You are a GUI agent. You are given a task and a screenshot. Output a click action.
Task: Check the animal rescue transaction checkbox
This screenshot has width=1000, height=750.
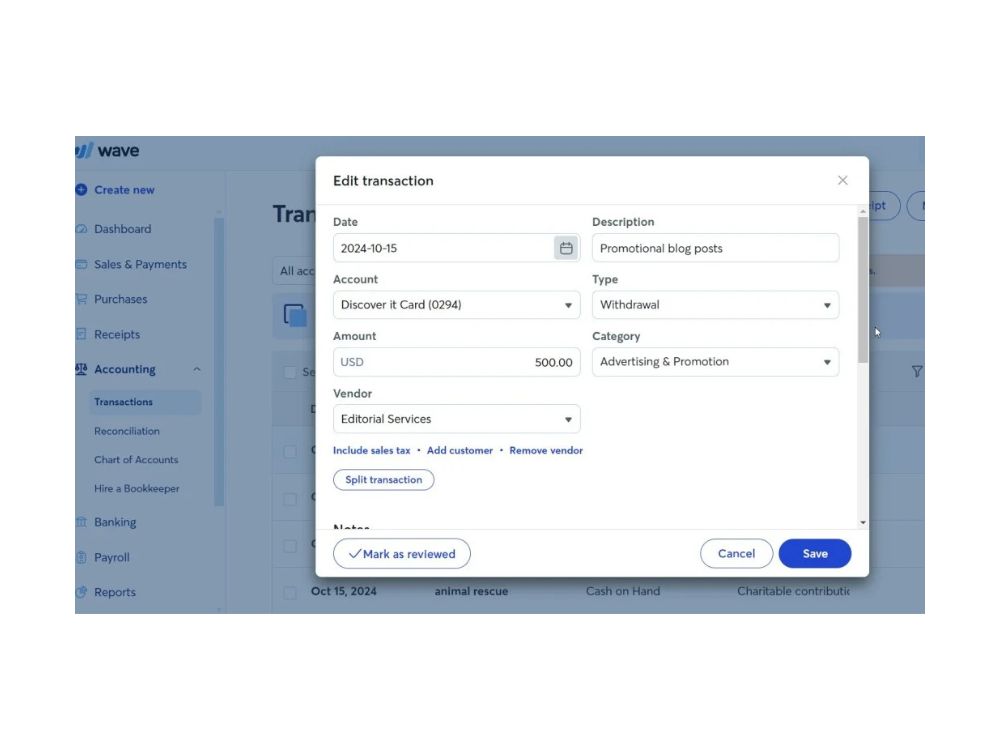290,592
